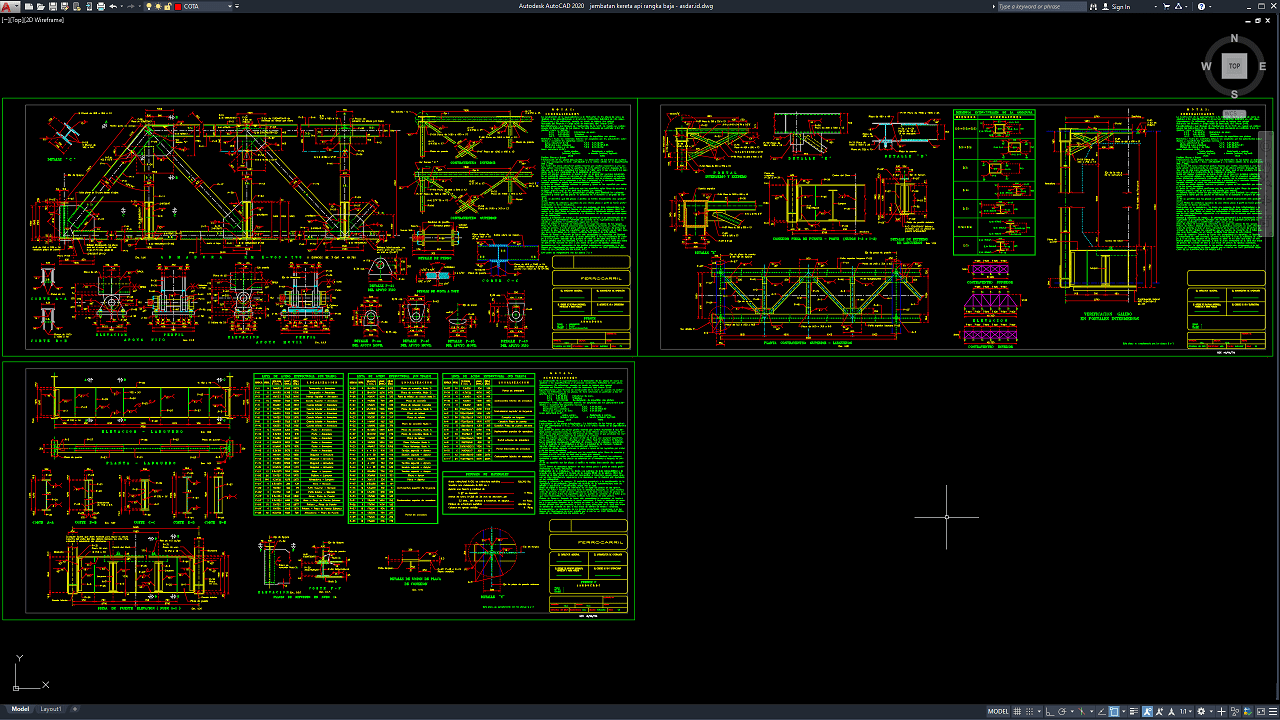Screen dimensions: 1280x720
Task: Select the Model tab
Action: click(x=20, y=709)
